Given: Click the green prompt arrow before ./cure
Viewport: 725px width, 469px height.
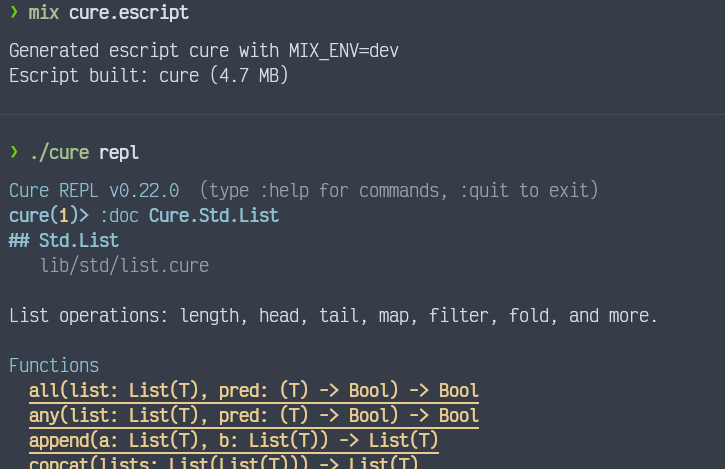Looking at the screenshot, I should [x=14, y=152].
